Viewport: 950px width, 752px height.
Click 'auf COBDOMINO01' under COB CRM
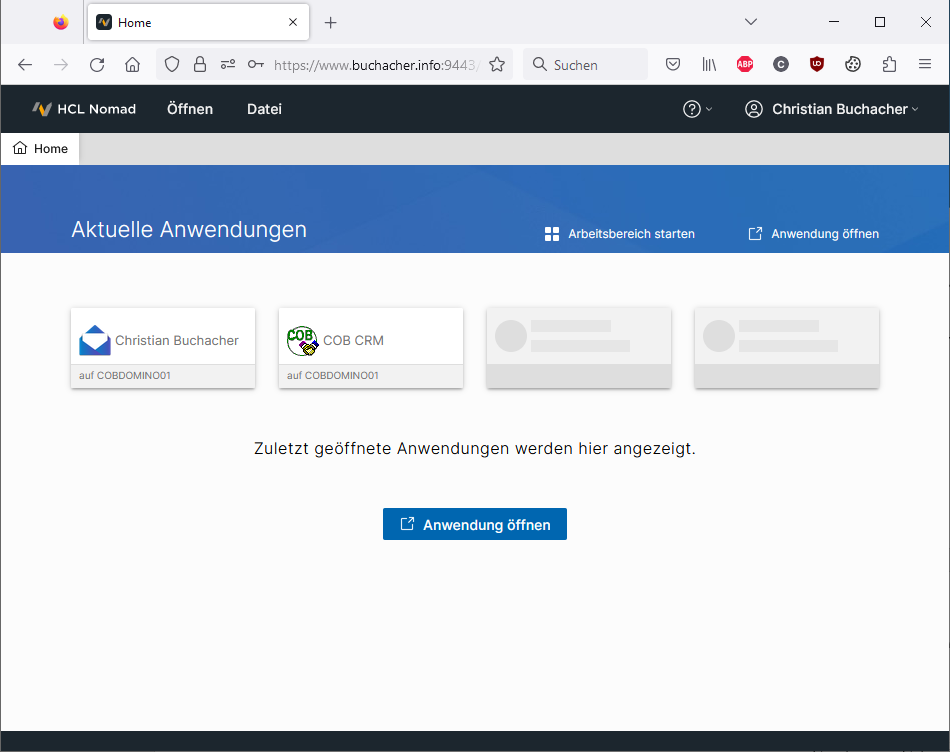(x=333, y=376)
